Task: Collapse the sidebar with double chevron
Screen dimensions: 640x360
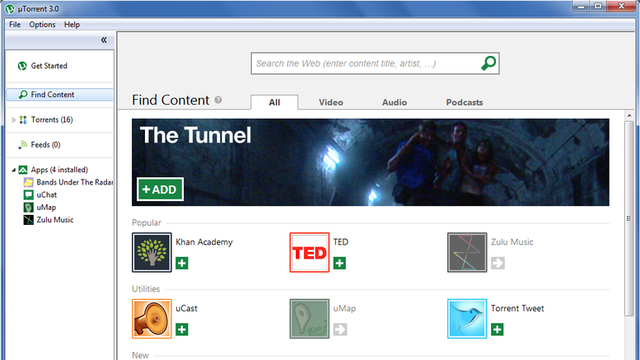Action: (x=104, y=40)
